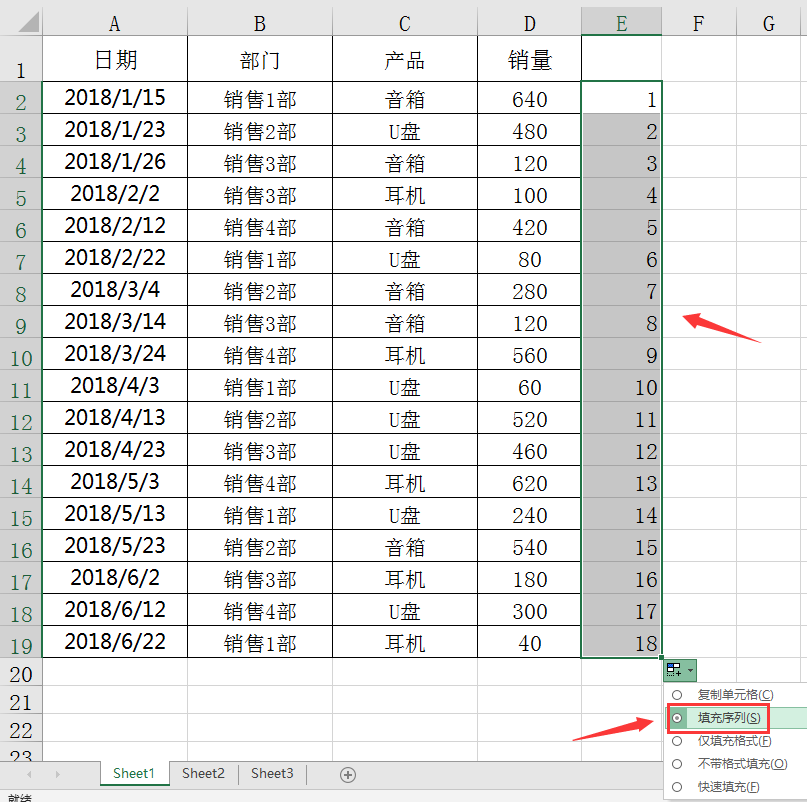Click the sequence cell showing 1
This screenshot has width=807, height=802.
[x=622, y=98]
